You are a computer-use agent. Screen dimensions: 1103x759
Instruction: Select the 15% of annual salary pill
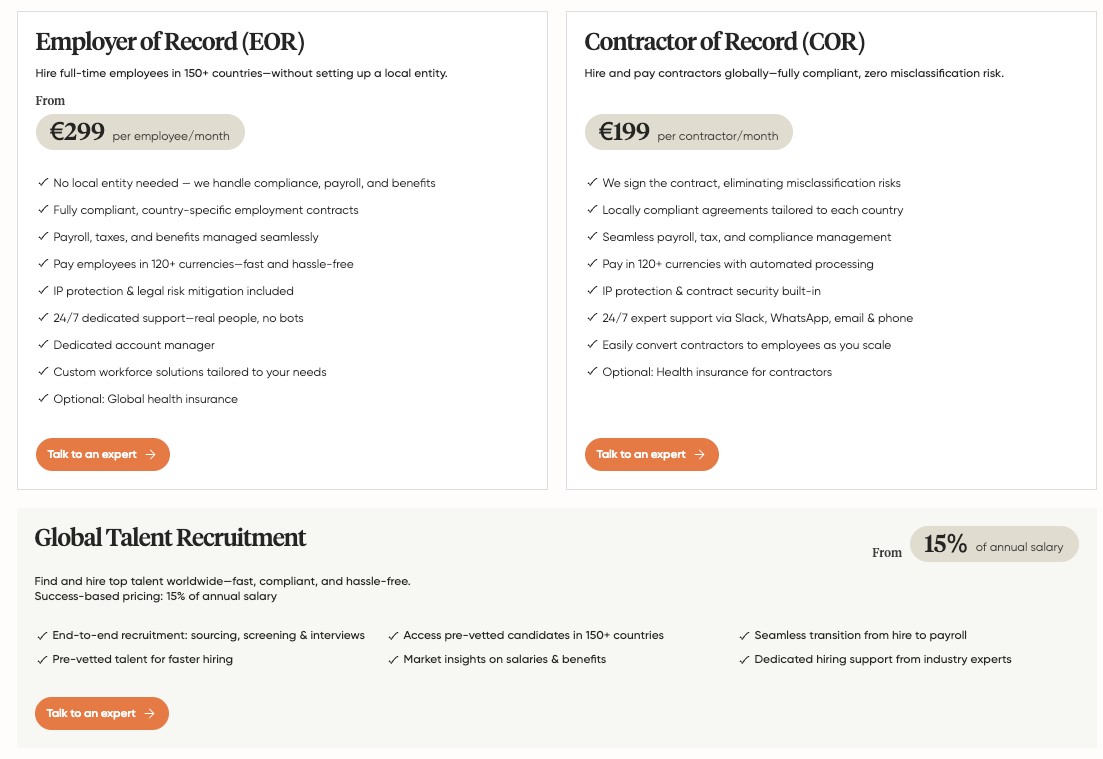point(994,544)
